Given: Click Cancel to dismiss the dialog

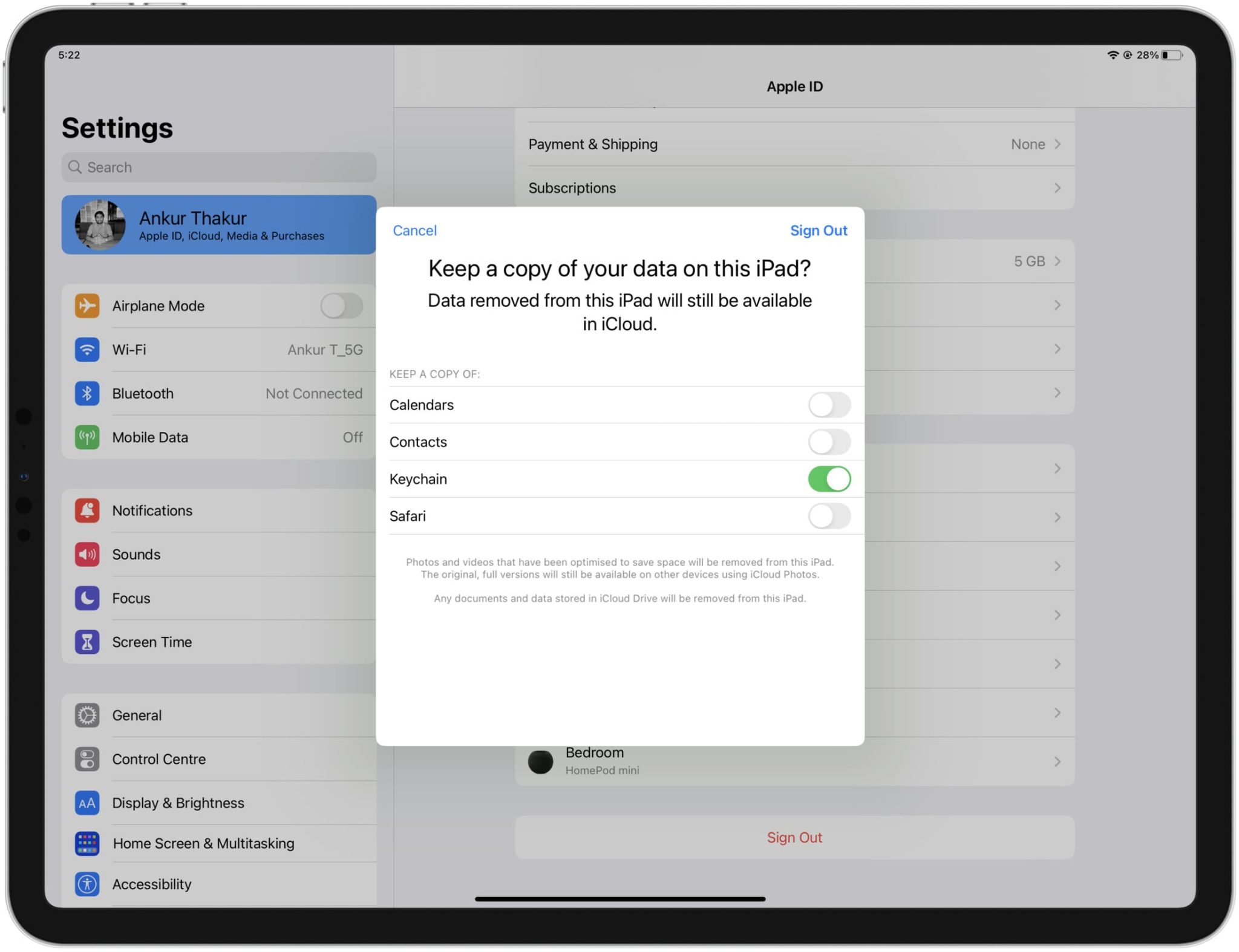Looking at the screenshot, I should pyautogui.click(x=414, y=230).
